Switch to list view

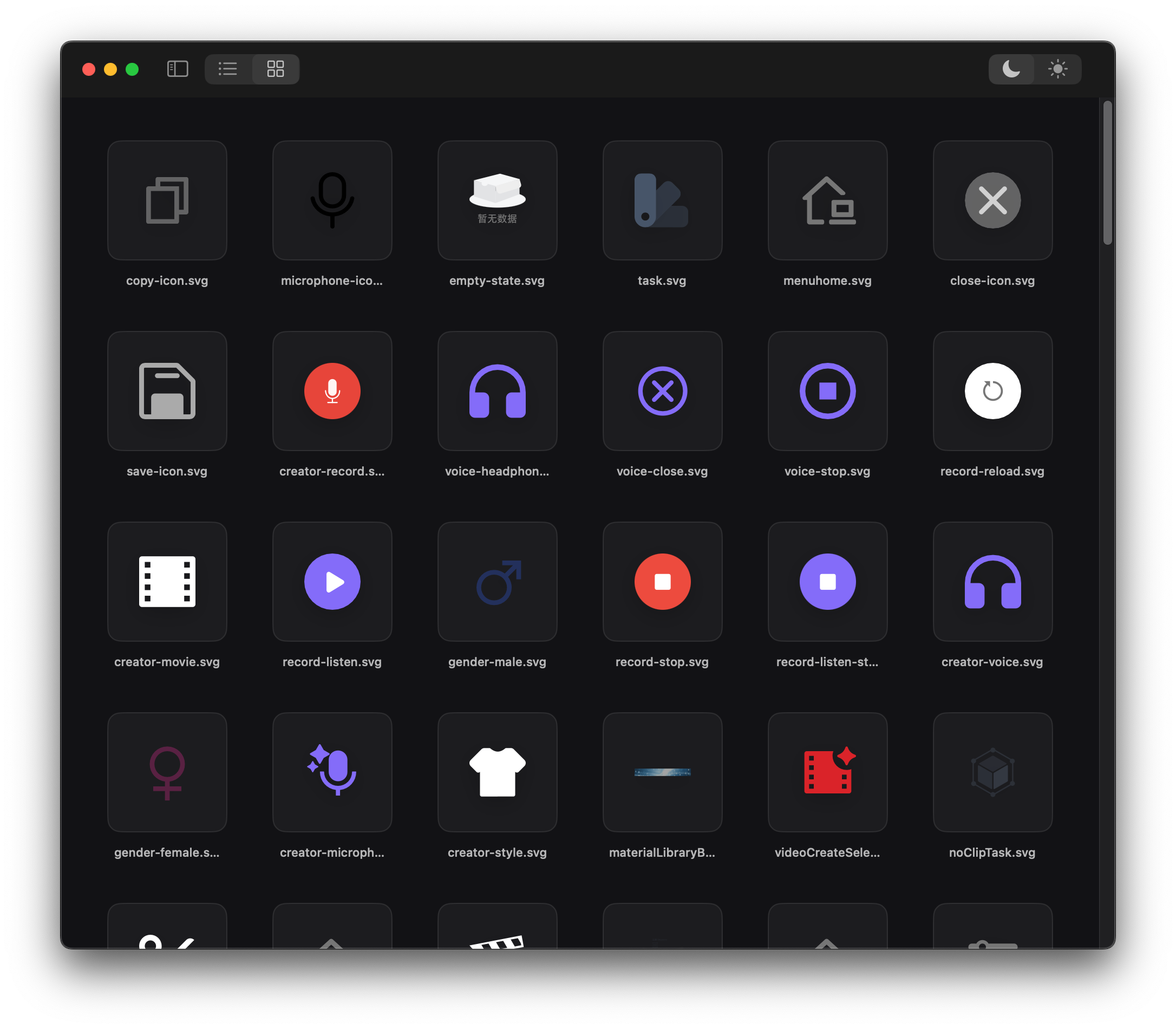click(228, 69)
